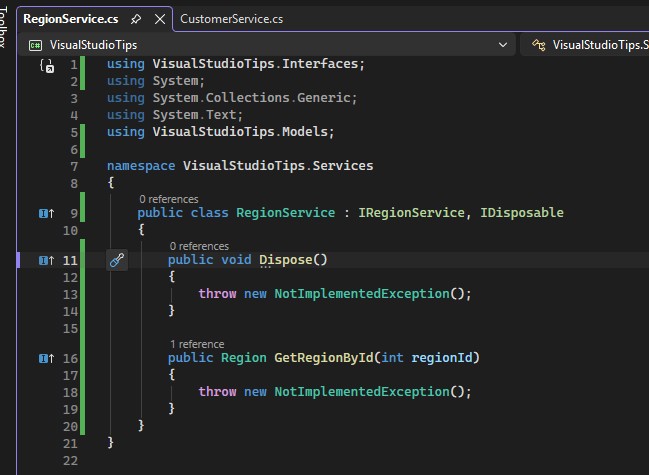Click the document health icon beside line 1
Image resolution: width=649 pixels, height=475 pixels.
coord(47,65)
